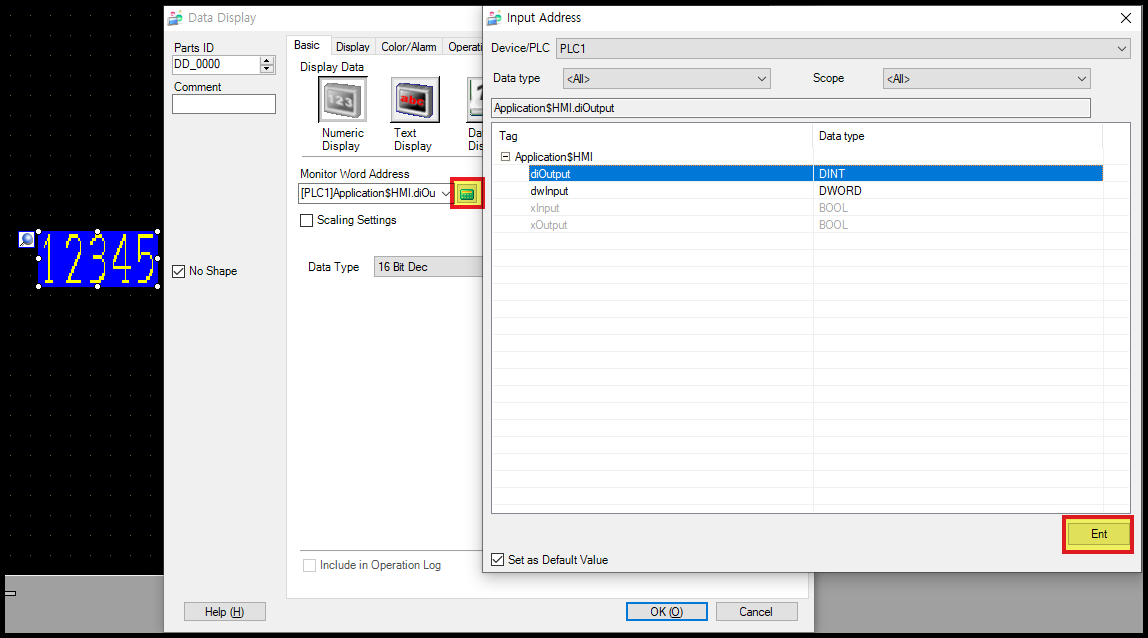1148x638 pixels.
Task: Select the xOutput tag row
Action: click(797, 225)
